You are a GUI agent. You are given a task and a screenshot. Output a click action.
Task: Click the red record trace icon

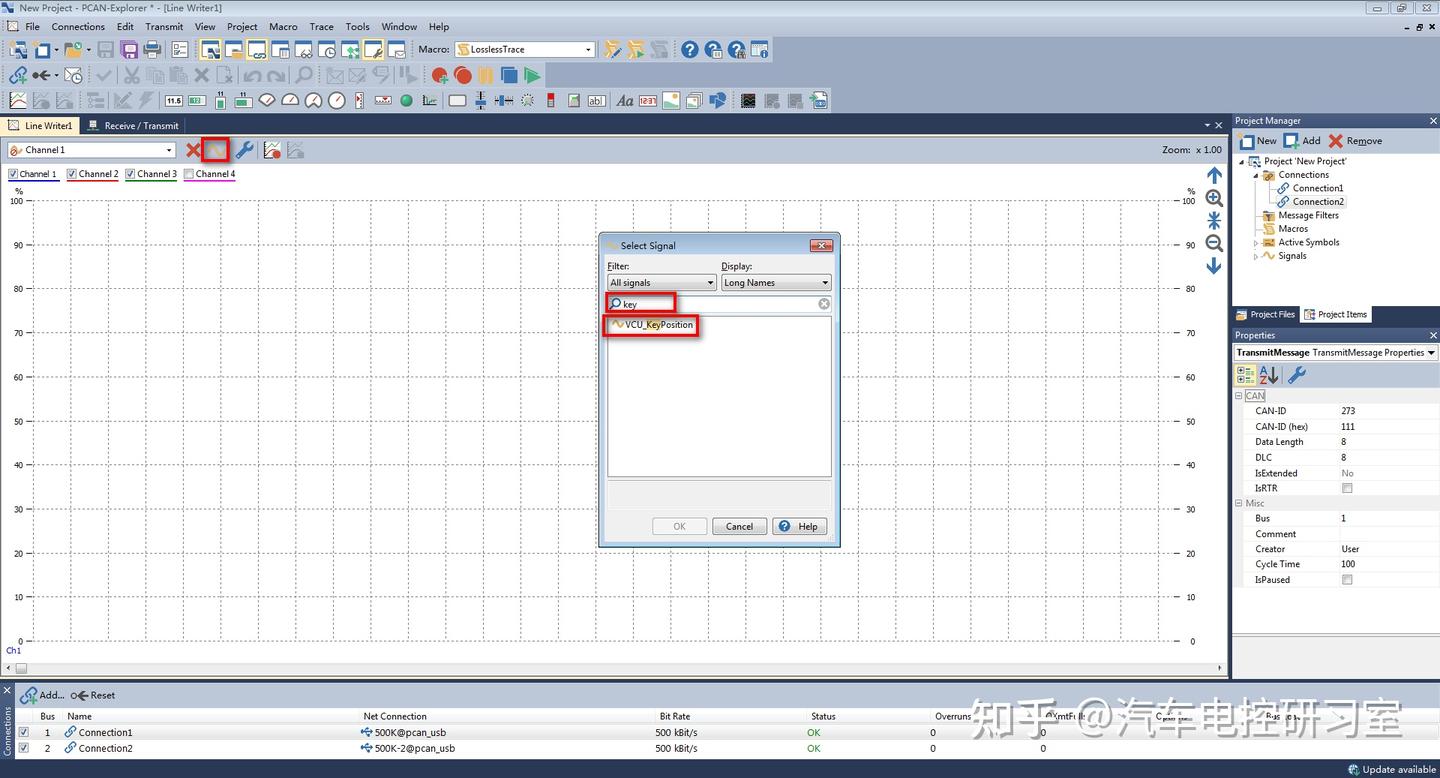coord(462,75)
